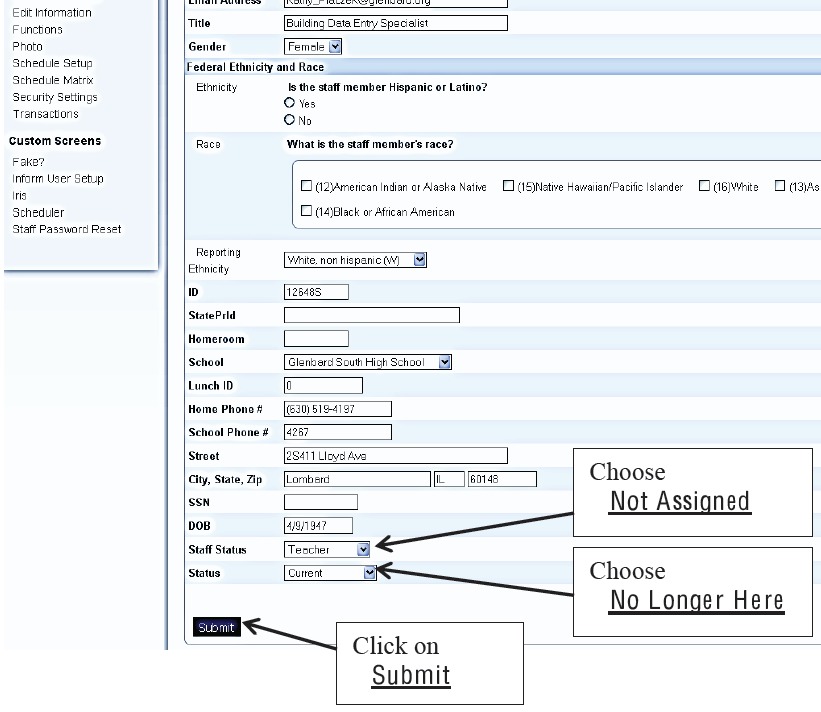Open the Staff Status dropdown

(x=363, y=549)
